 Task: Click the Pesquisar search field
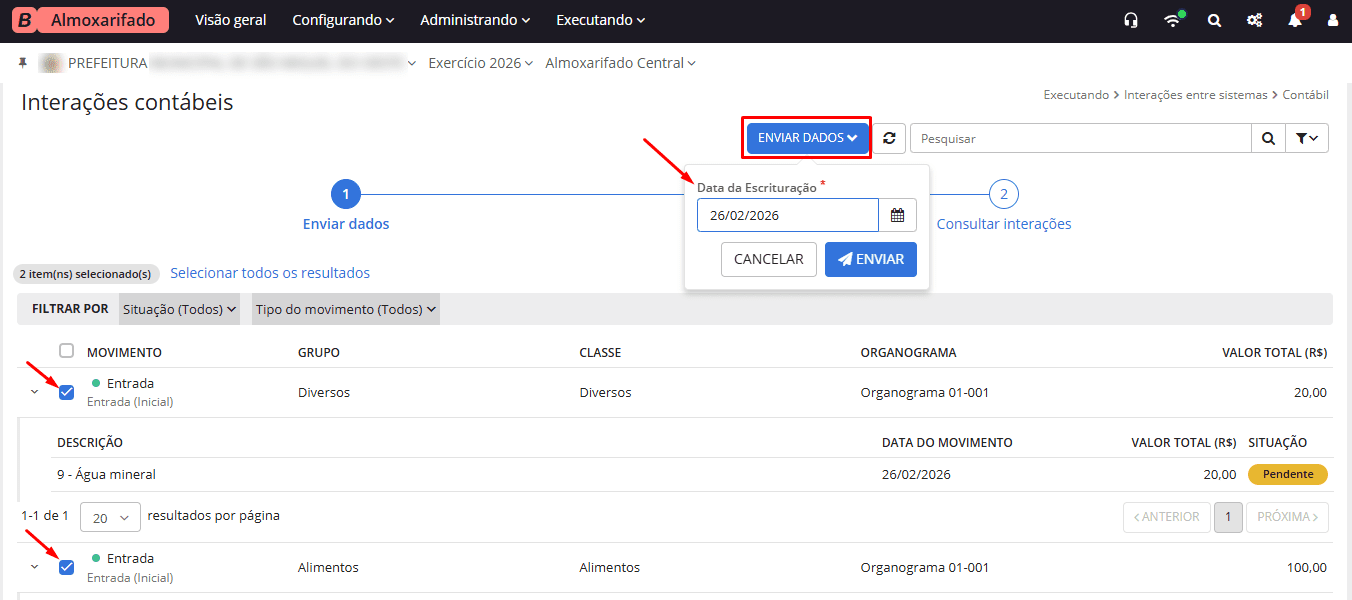[1080, 138]
